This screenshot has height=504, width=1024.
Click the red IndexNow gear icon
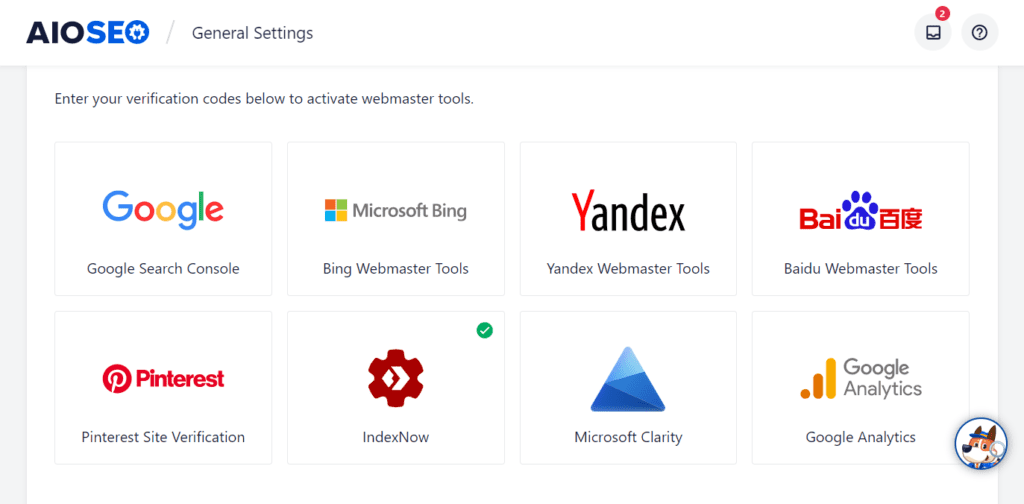(395, 379)
